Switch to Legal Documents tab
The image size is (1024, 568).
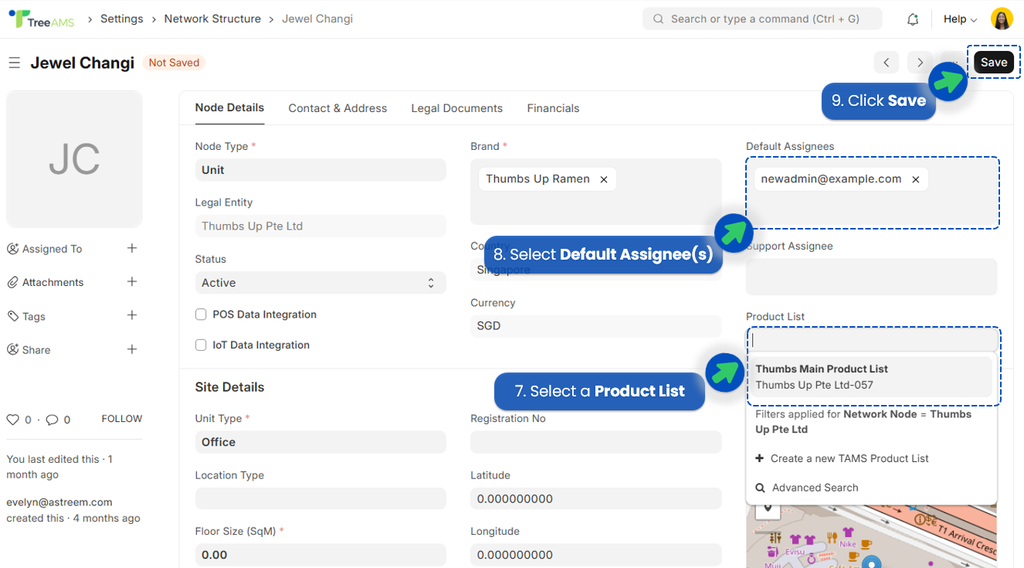456,108
